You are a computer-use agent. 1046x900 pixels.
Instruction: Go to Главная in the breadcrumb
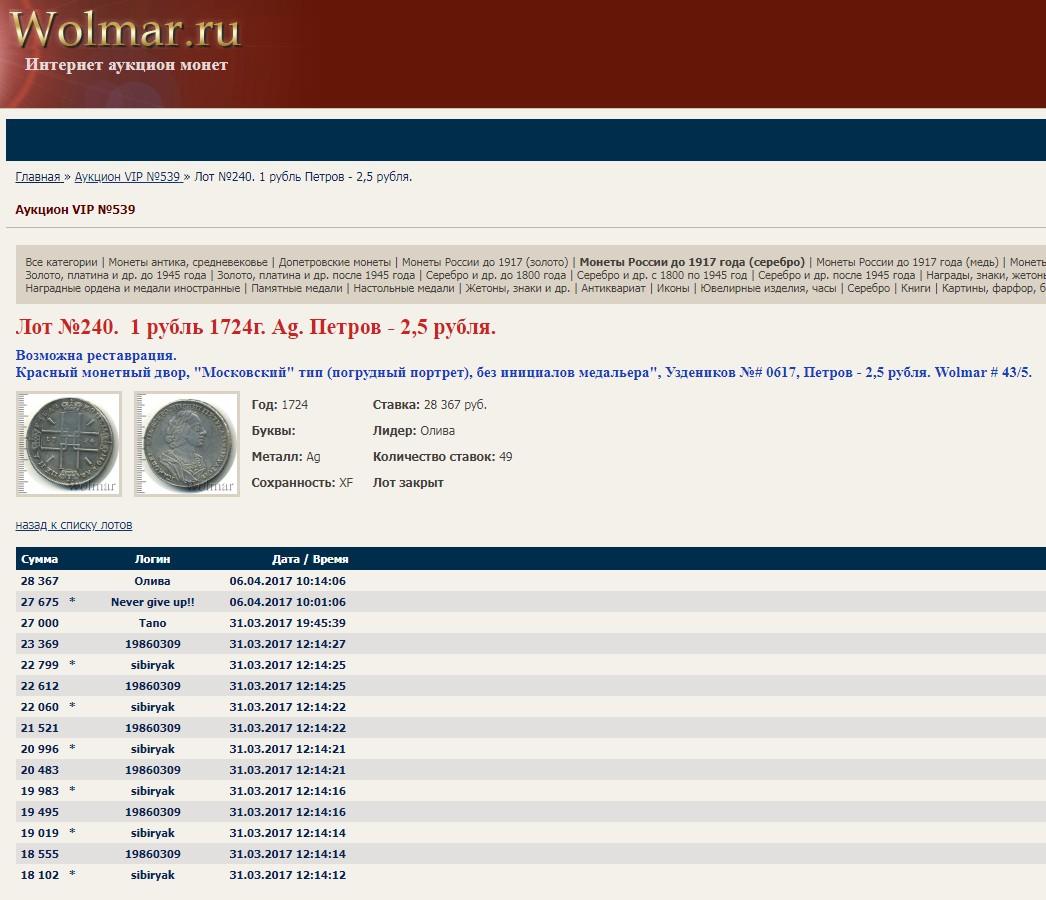click(38, 177)
